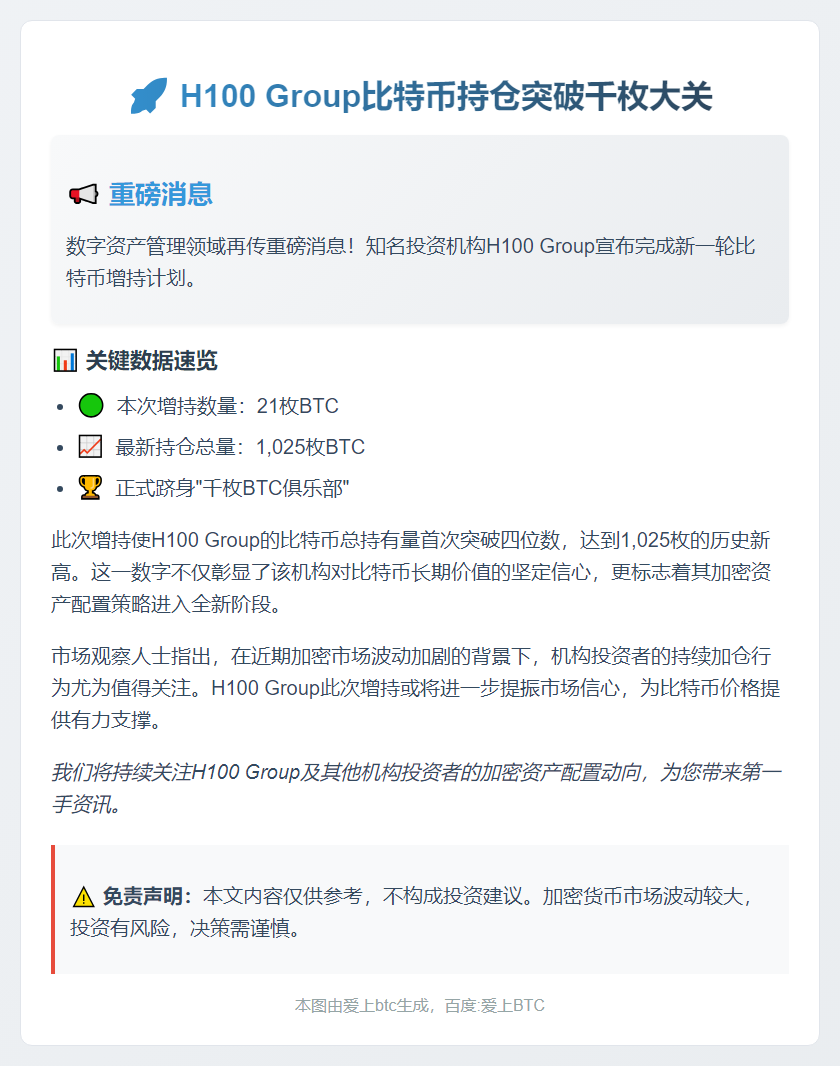Click the italic paragraph starting 我们将持续关注
The width and height of the screenshot is (840, 1066).
coord(416,786)
